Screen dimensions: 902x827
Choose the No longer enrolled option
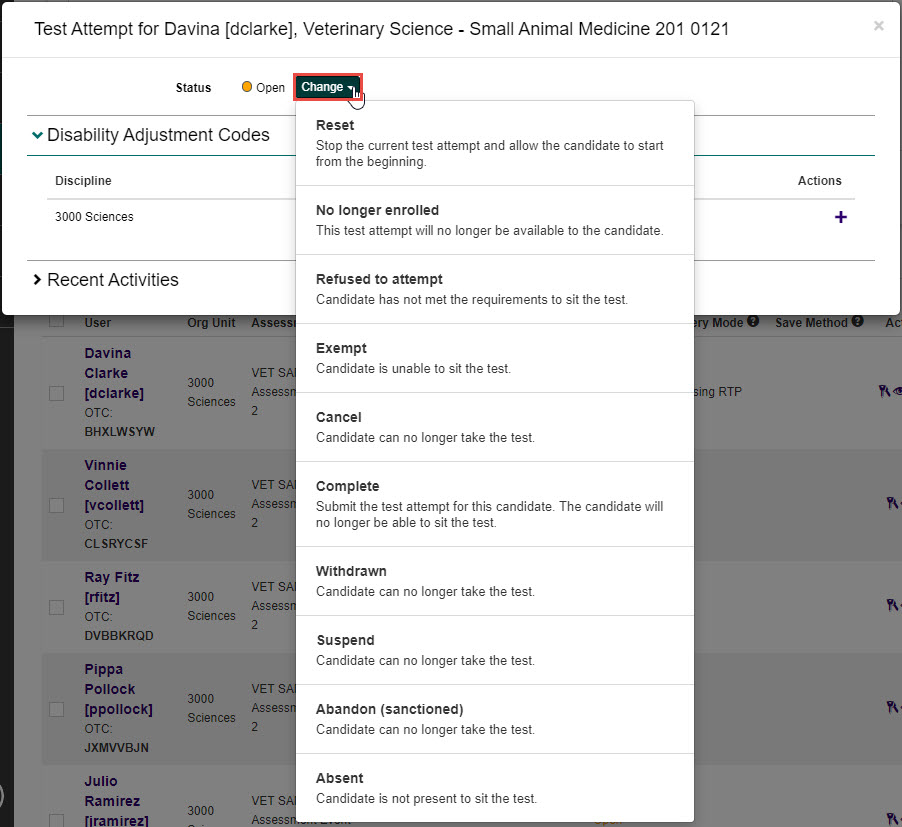coord(377,211)
